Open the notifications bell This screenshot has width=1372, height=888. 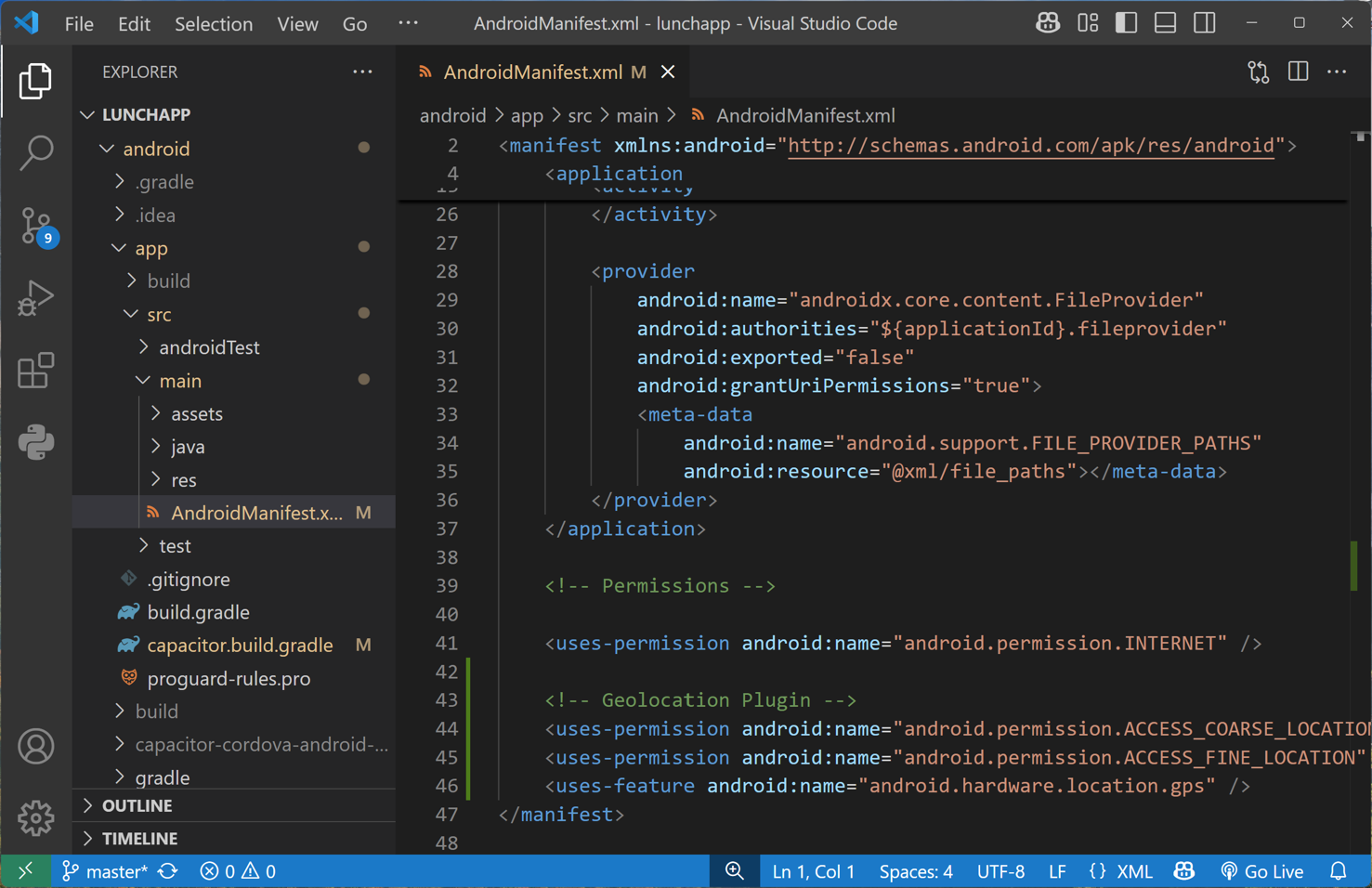(1338, 871)
